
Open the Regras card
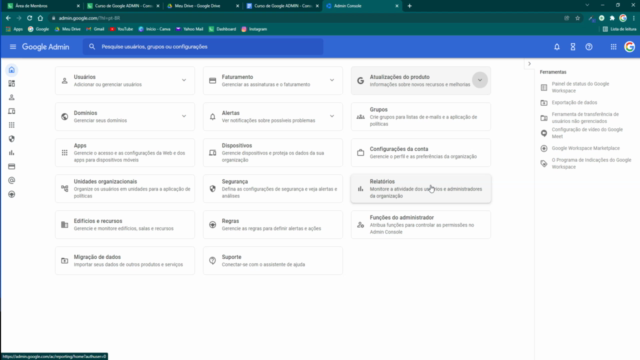pos(273,224)
